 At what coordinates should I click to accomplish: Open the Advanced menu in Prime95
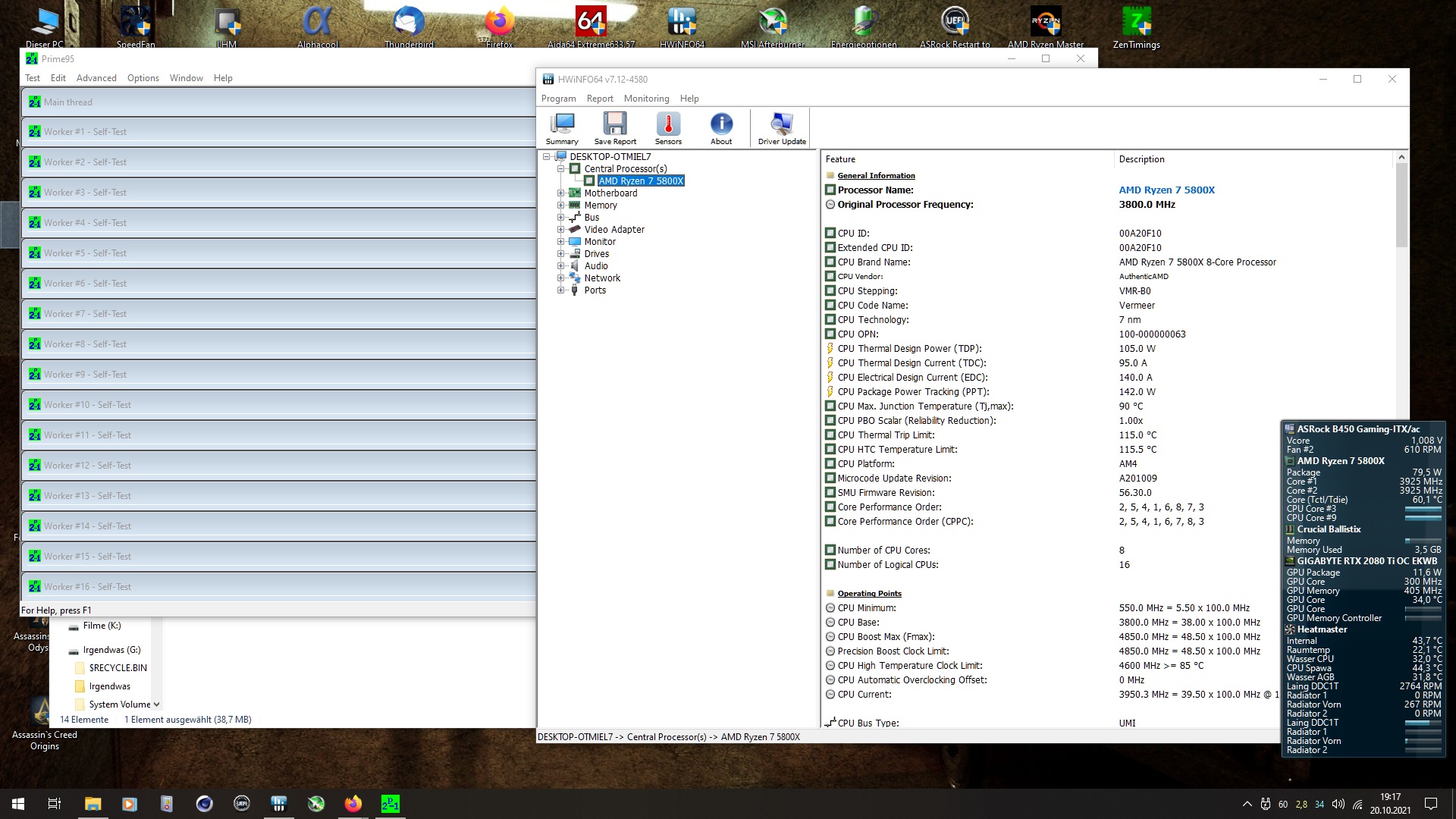point(96,78)
